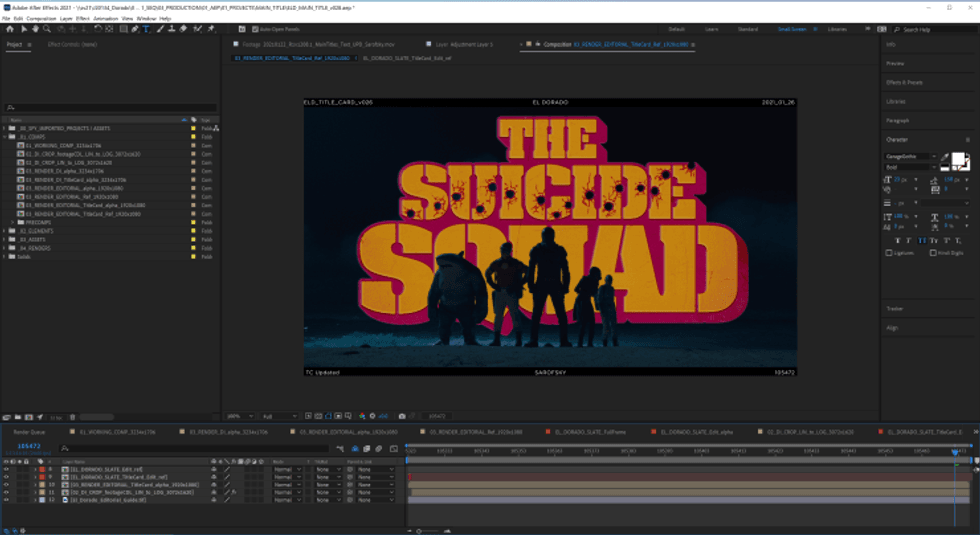The image size is (980, 535).
Task: Open the Align panel
Action: (892, 328)
